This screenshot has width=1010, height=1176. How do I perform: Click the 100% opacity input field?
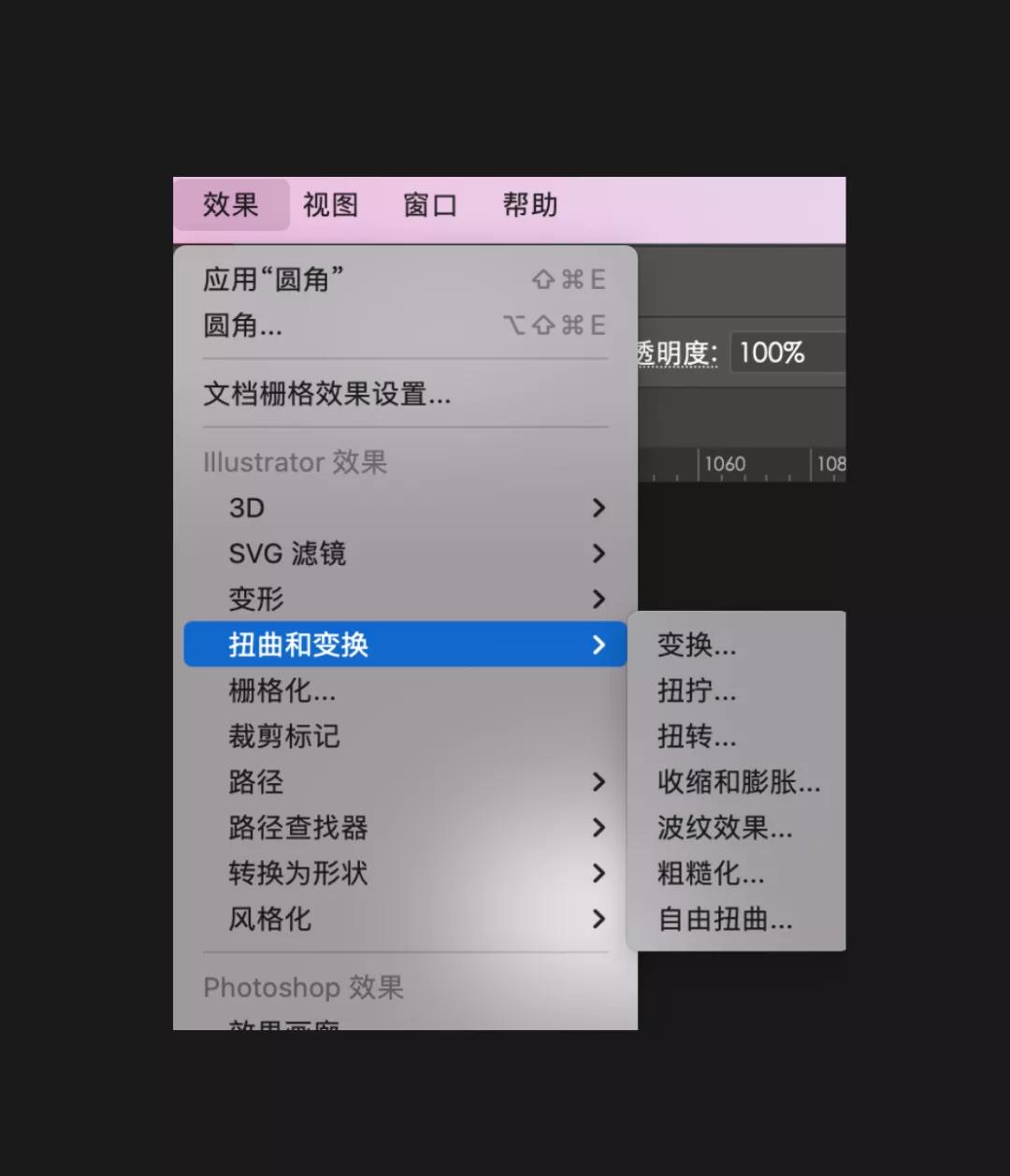[x=787, y=353]
